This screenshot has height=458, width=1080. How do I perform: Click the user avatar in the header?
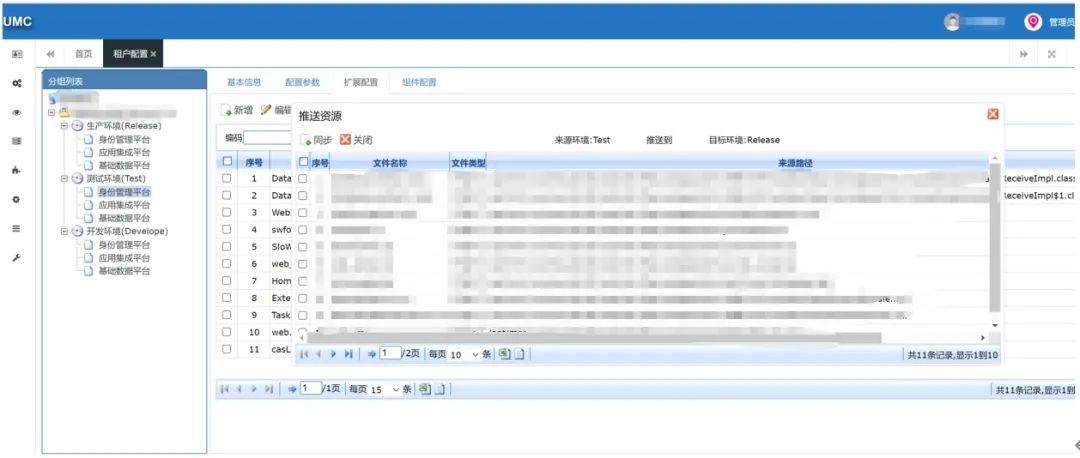952,22
